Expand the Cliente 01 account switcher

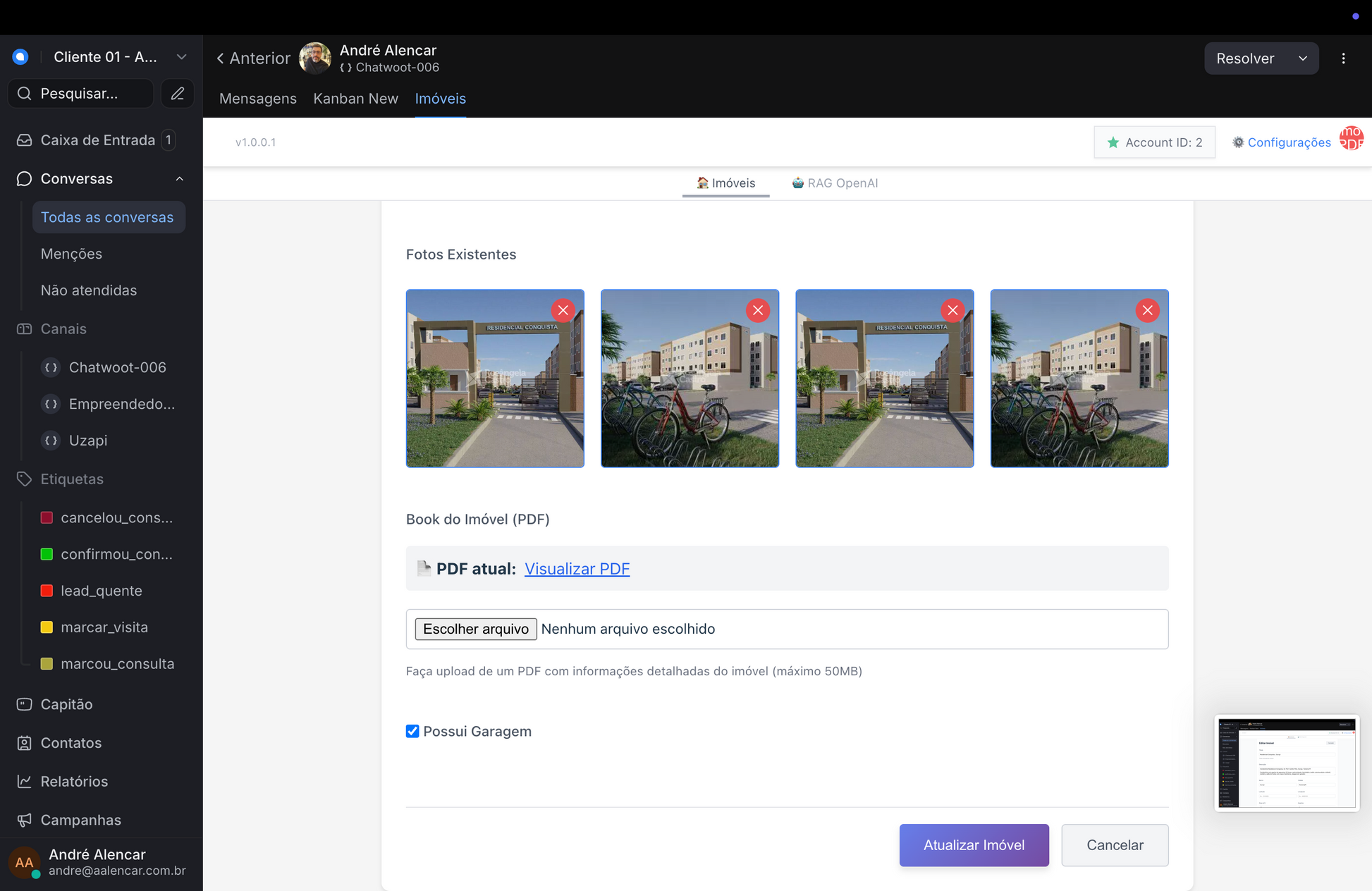(x=181, y=57)
